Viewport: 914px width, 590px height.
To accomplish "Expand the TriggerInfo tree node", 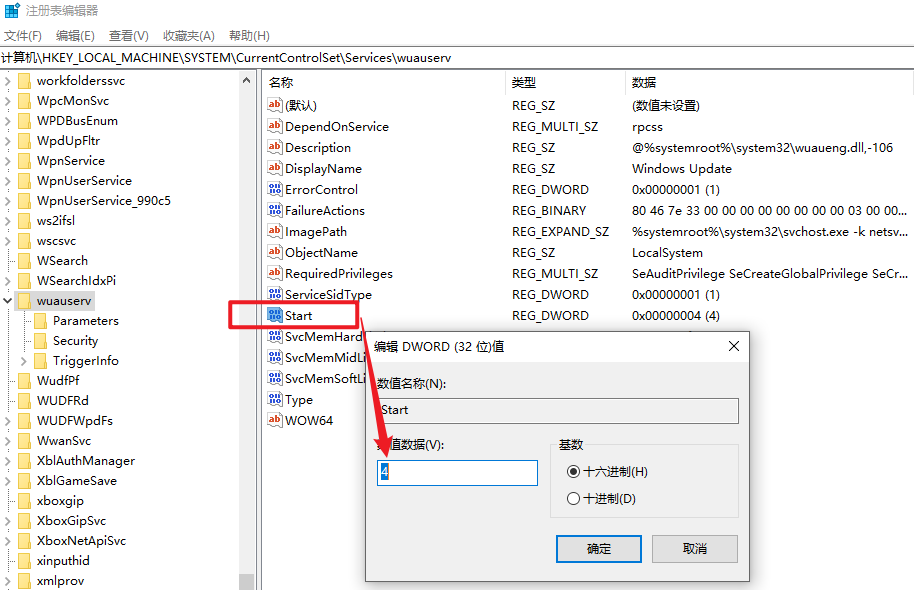I will [x=23, y=361].
